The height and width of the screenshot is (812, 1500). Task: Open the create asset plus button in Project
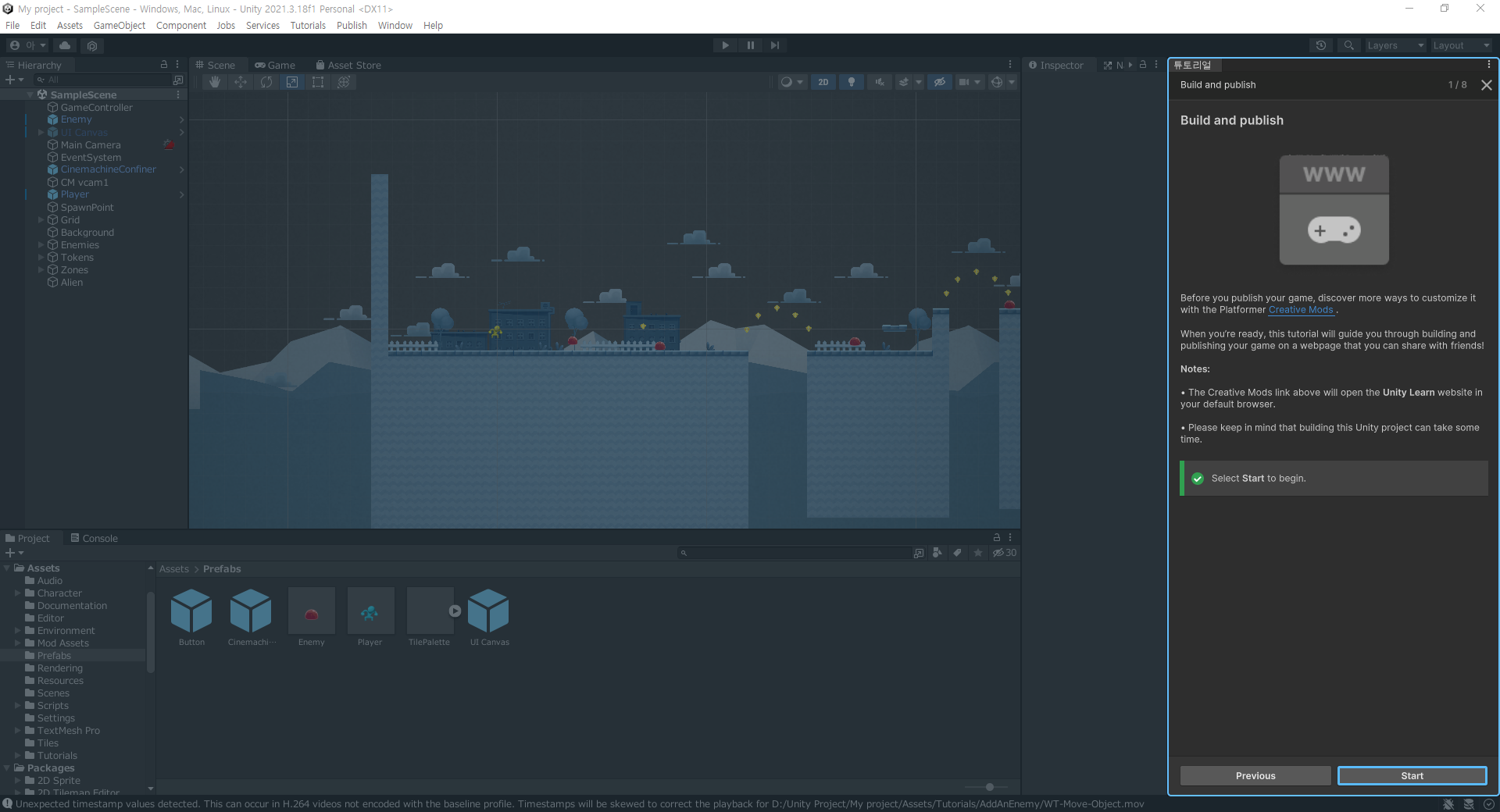tap(14, 553)
